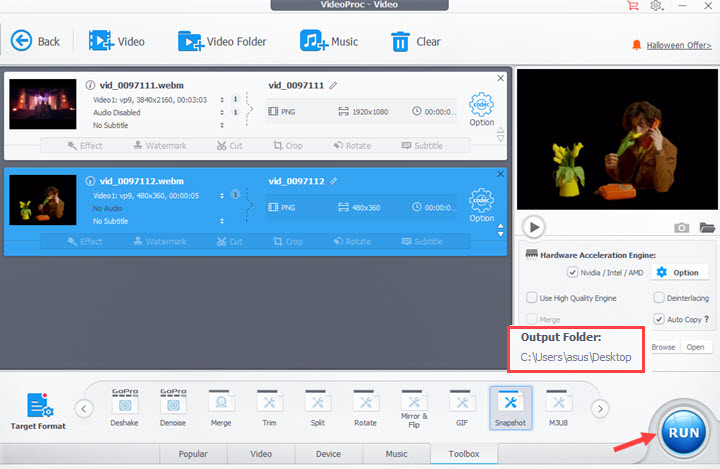This screenshot has width=720, height=469.
Task: Open Crop tool for vid_0097112
Action: coord(288,242)
